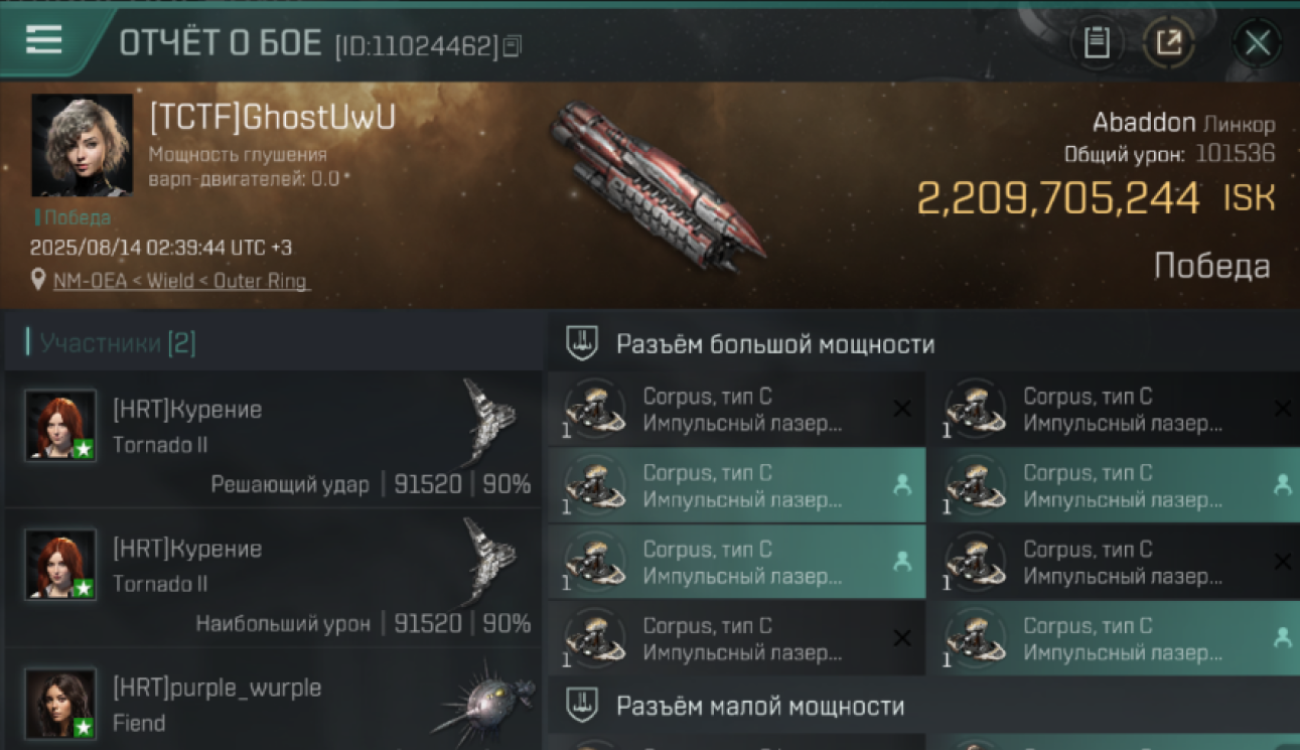The image size is (1300, 750).
Task: Share the battle report externally
Action: click(1169, 43)
